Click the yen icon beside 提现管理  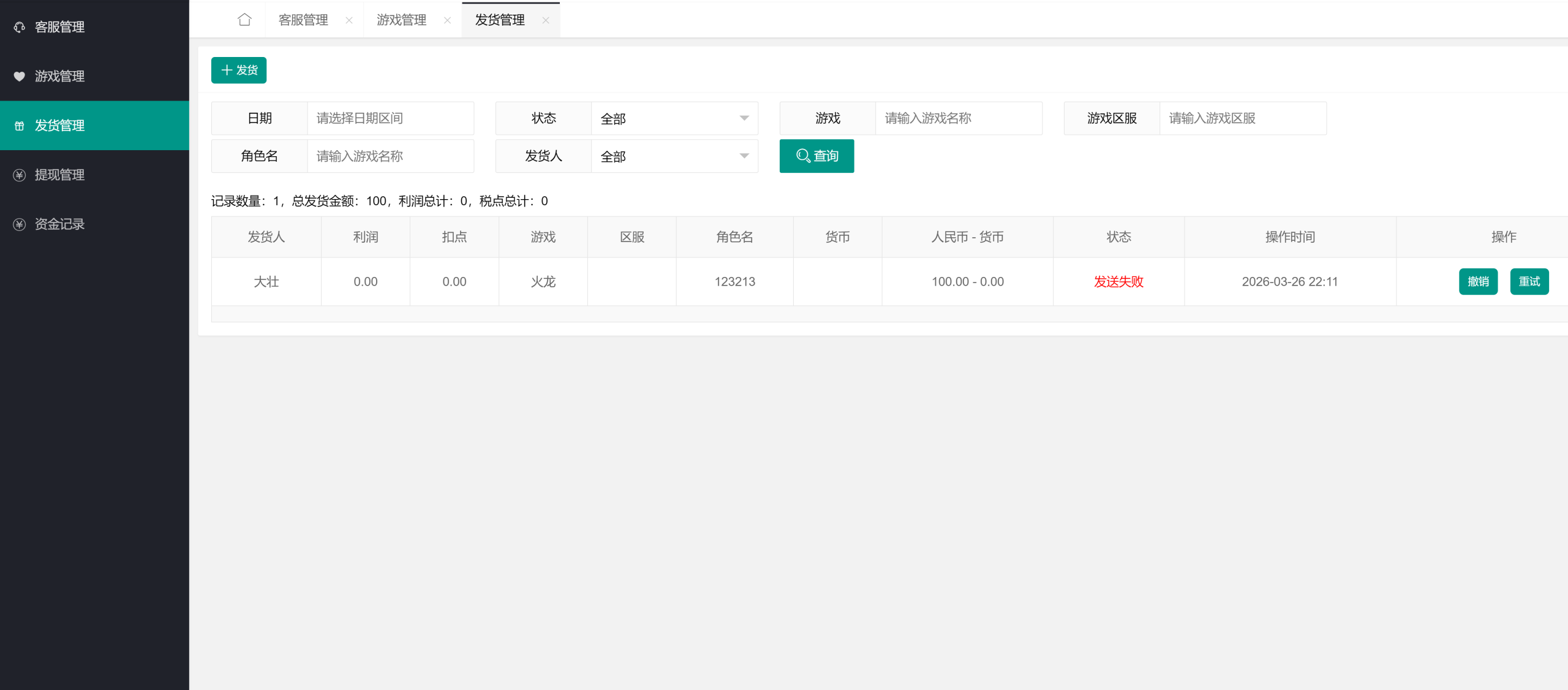pos(20,175)
